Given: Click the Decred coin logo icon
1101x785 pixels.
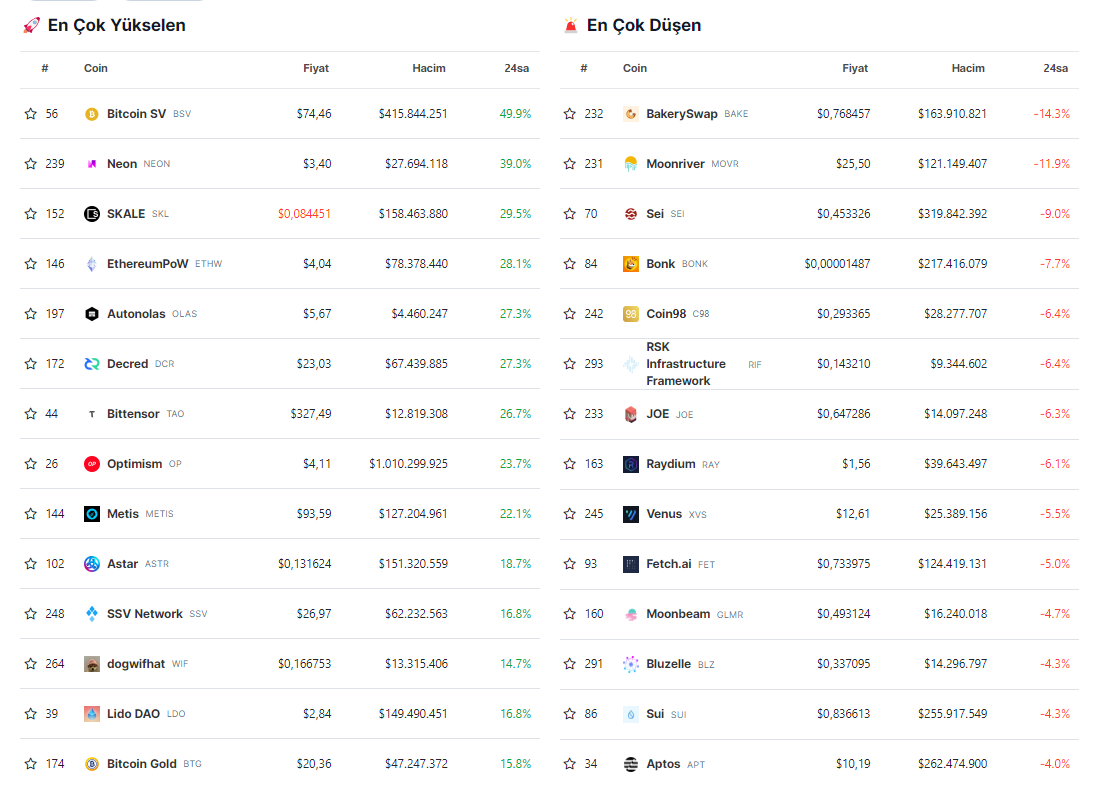Looking at the screenshot, I should click(92, 364).
